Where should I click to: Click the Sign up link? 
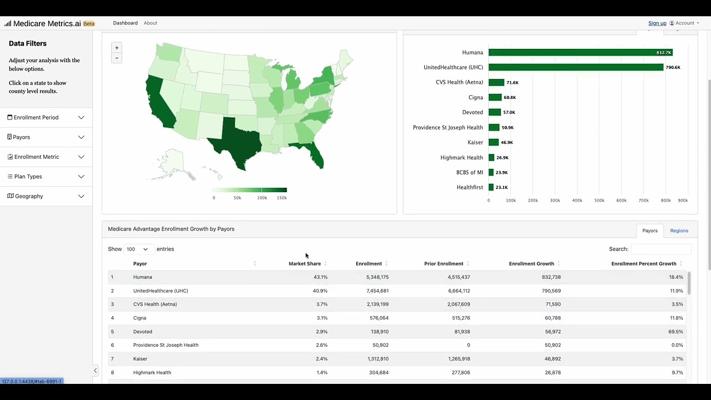pyautogui.click(x=657, y=23)
